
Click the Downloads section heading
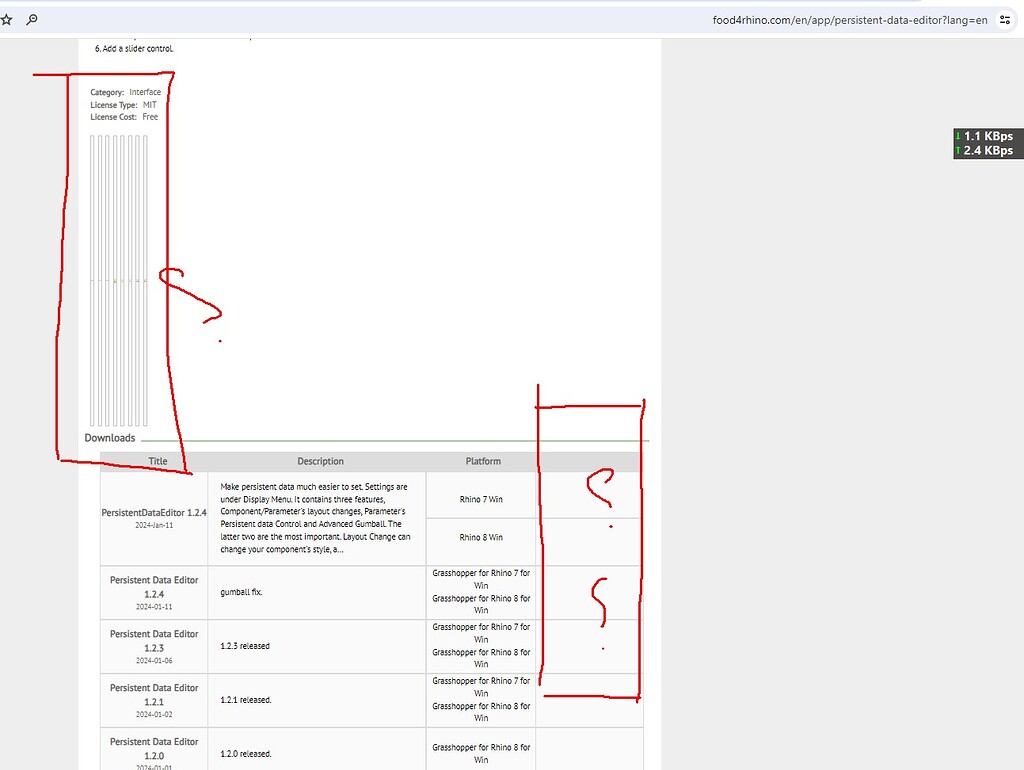pos(110,437)
